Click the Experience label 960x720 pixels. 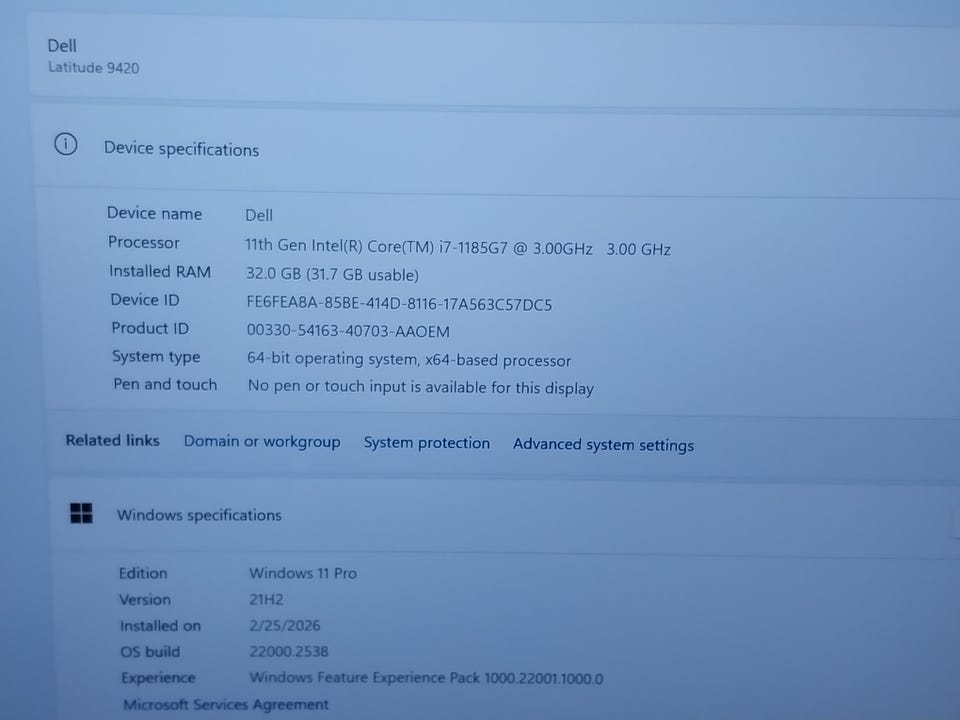[158, 678]
